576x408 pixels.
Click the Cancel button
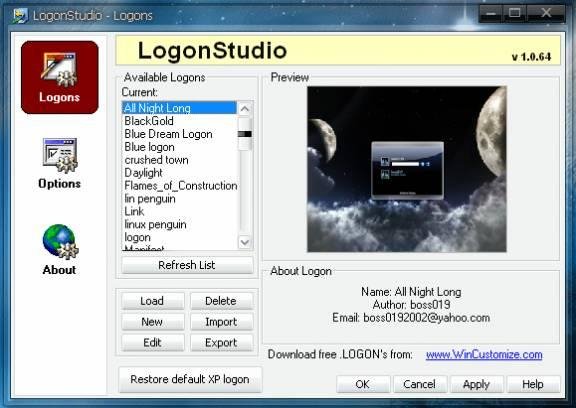click(x=420, y=384)
